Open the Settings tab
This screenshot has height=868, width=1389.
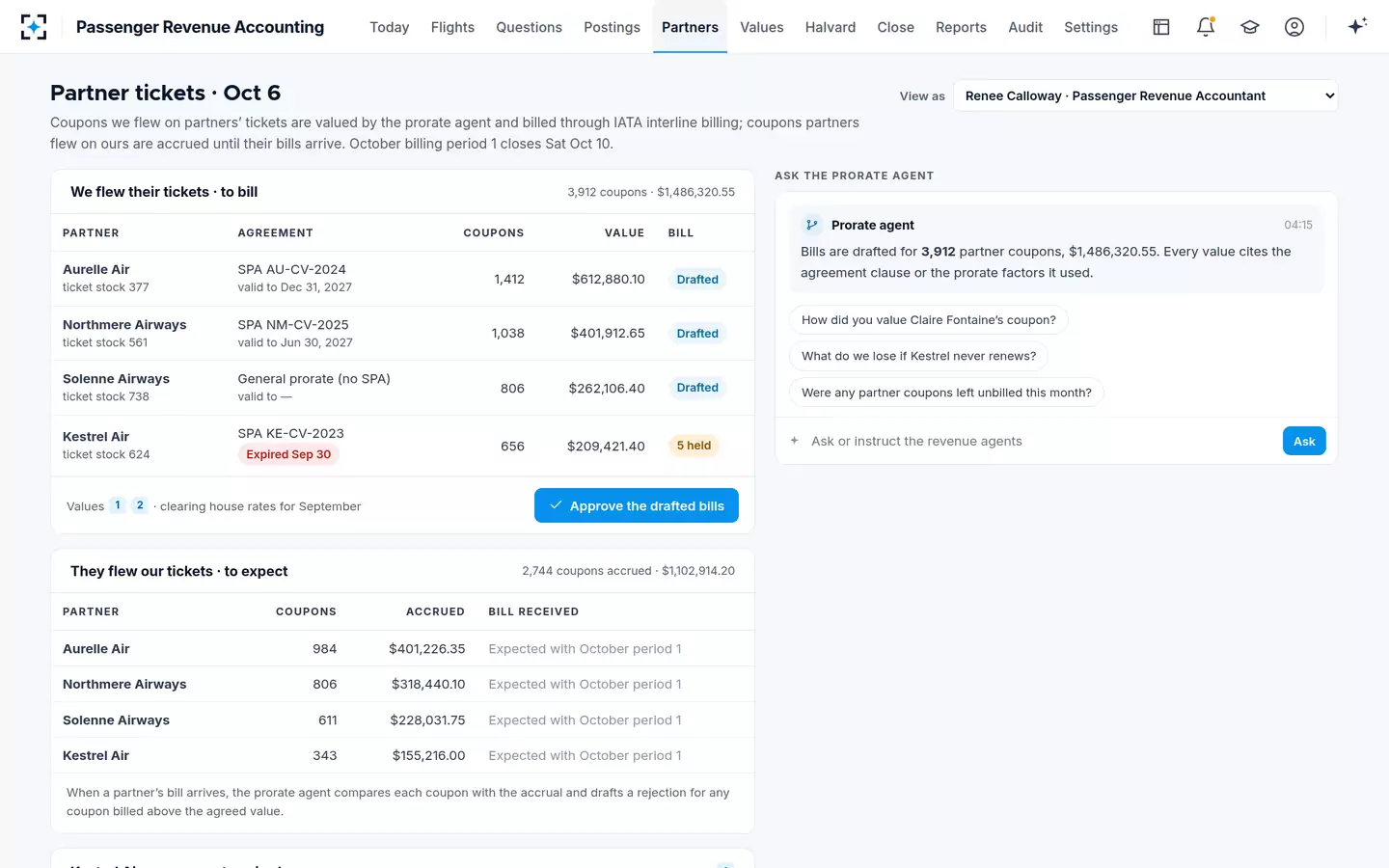[1091, 27]
